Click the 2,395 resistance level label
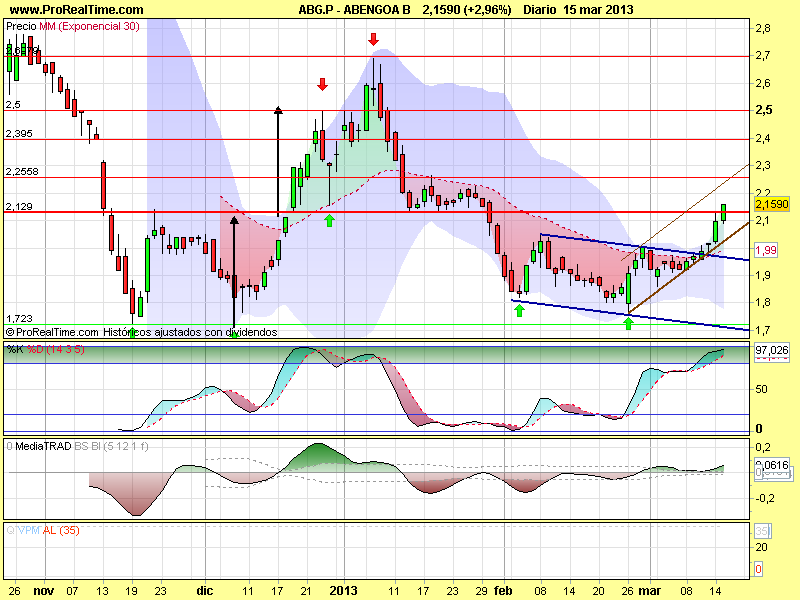Image resolution: width=800 pixels, height=600 pixels. tap(19, 134)
